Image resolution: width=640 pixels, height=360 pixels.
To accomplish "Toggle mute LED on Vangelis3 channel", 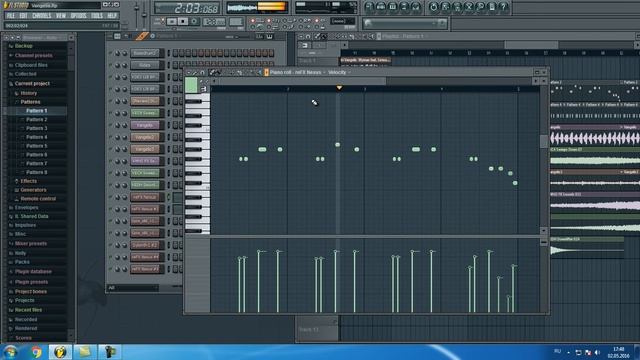I will 110,149.
